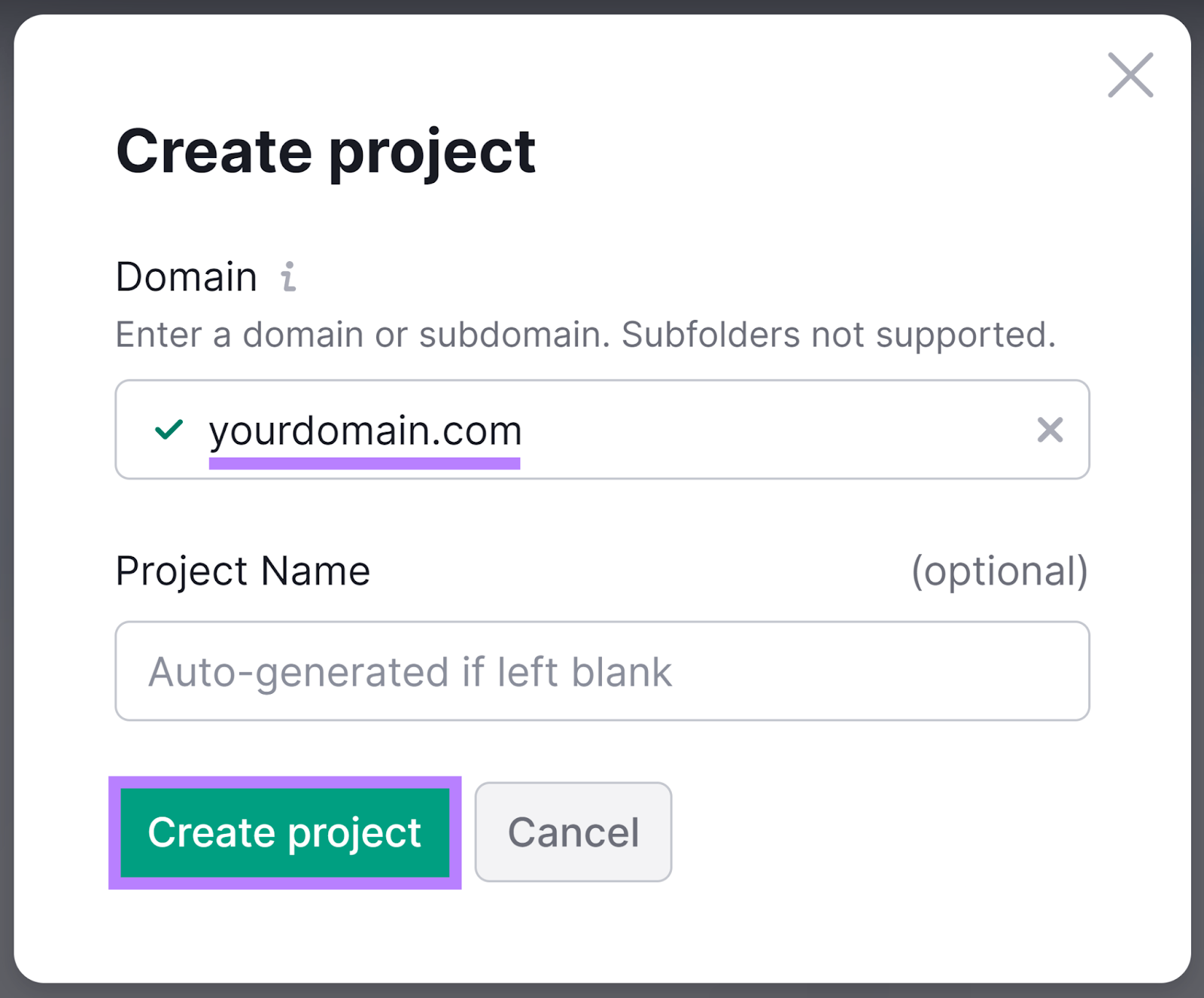The width and height of the screenshot is (1204, 998).
Task: Click the green checkmark in domain field
Action: pyautogui.click(x=169, y=430)
